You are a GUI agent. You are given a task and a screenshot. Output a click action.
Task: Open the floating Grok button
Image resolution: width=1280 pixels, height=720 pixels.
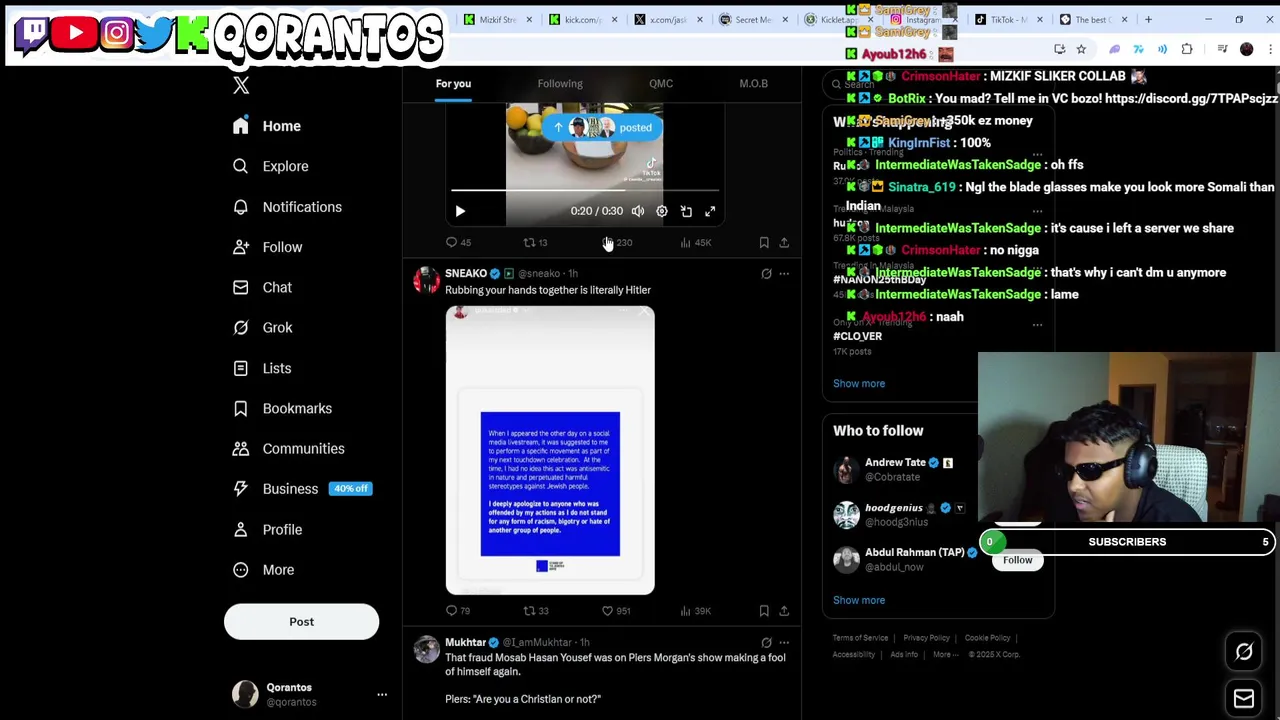1244,652
